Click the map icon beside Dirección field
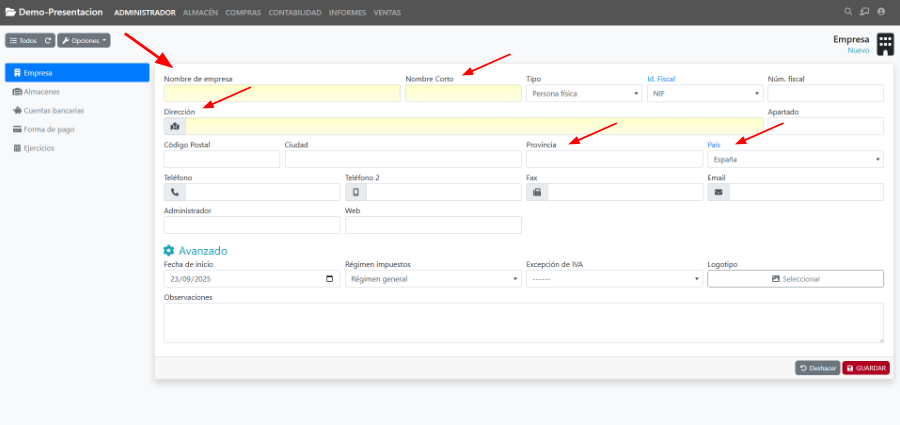 pyautogui.click(x=175, y=126)
